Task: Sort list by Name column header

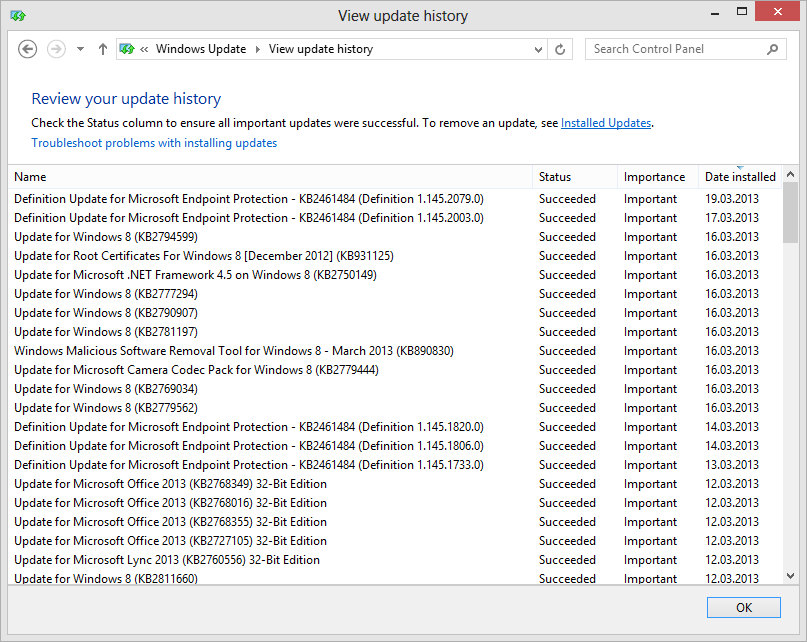Action: [x=270, y=177]
